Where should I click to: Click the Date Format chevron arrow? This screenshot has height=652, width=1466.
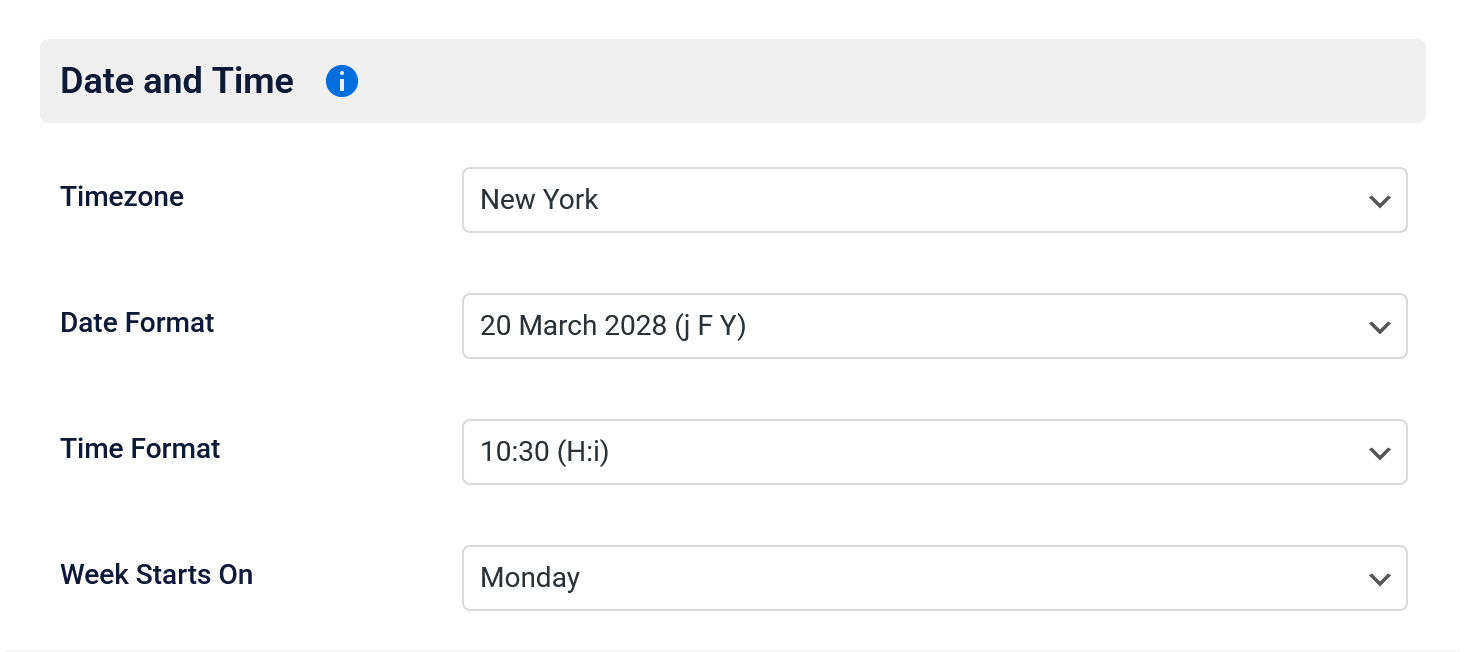click(1380, 326)
